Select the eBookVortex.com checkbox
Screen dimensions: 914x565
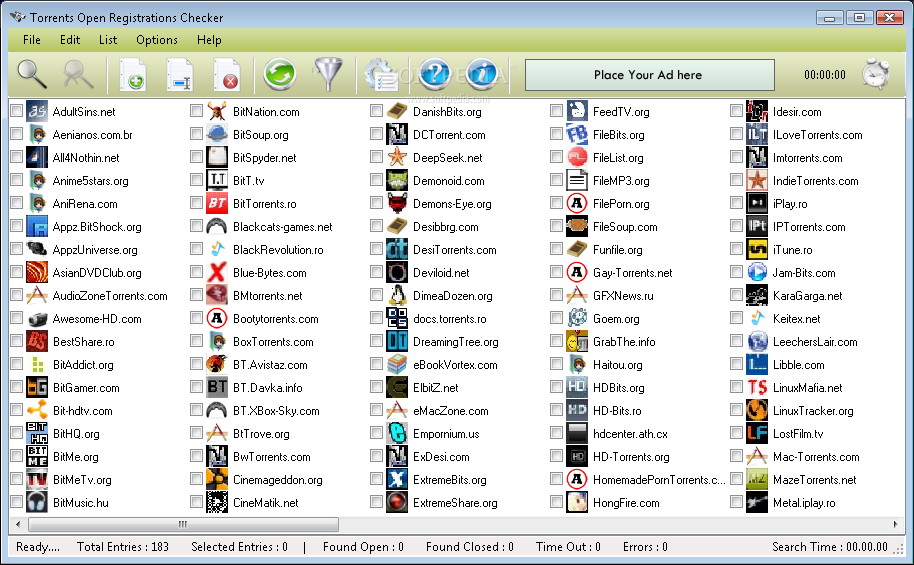coord(377,364)
